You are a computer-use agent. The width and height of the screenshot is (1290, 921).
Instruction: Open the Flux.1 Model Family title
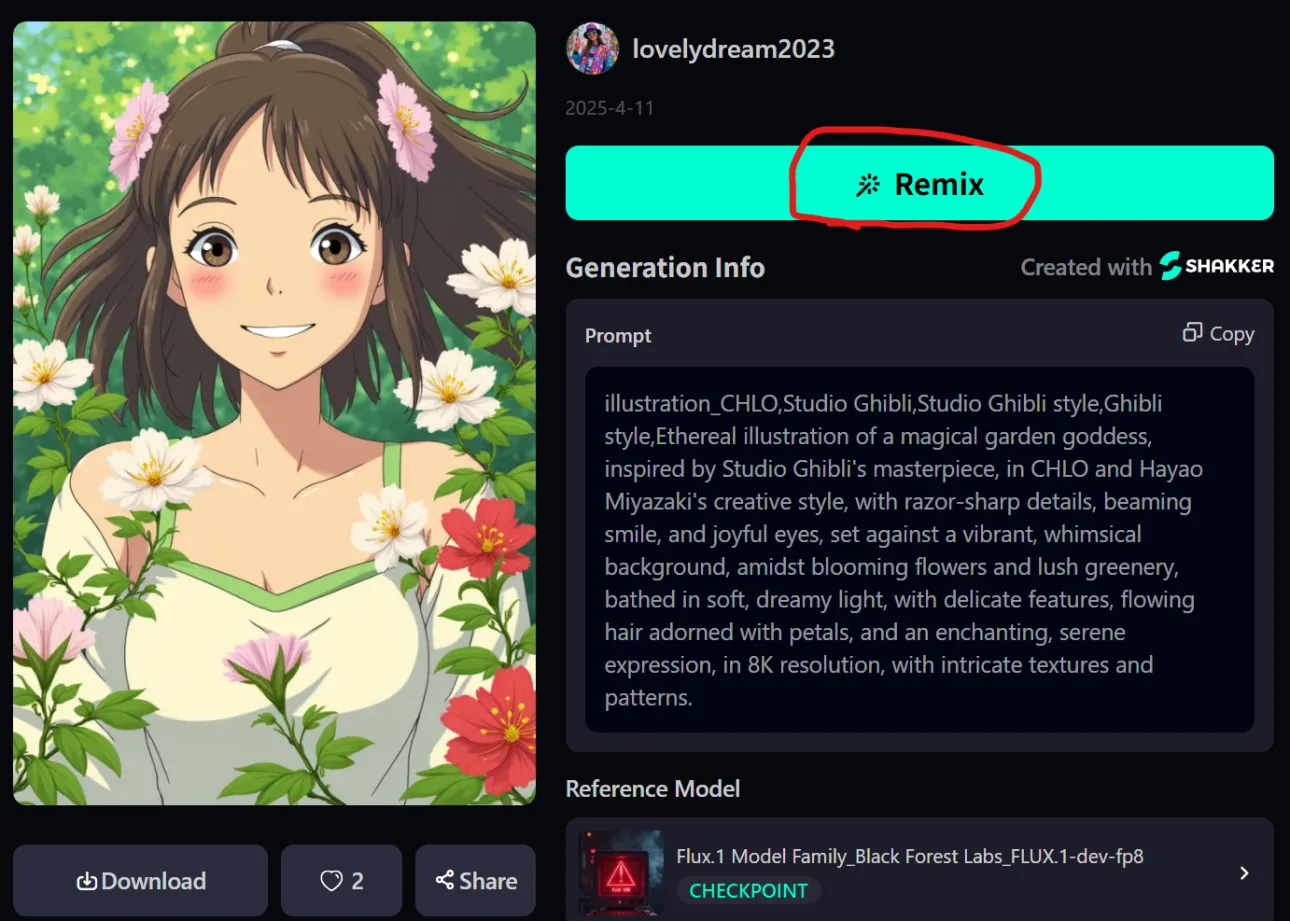[x=910, y=856]
